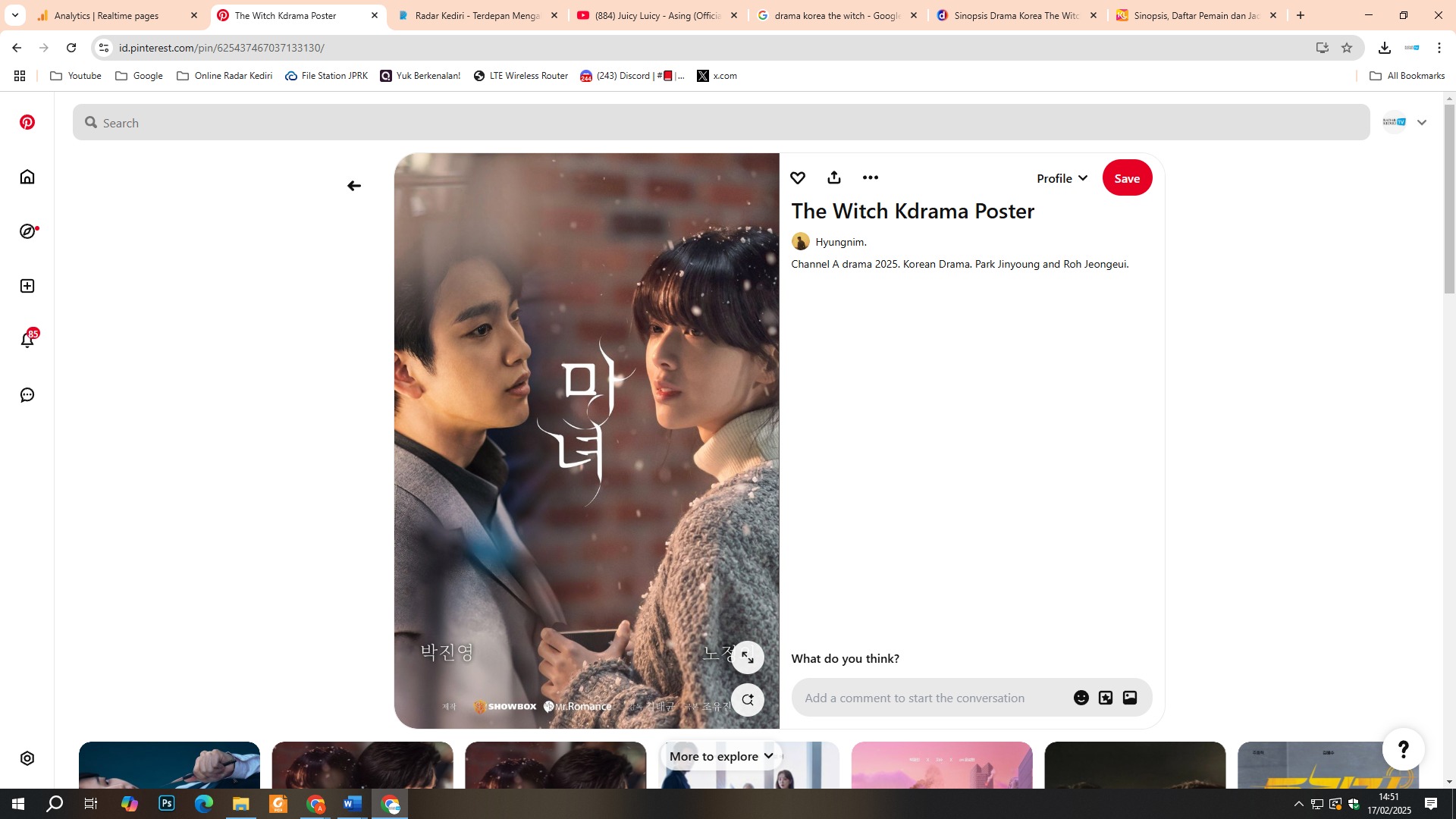Open the sticker picker in the comment box
Screen dimensions: 1456x819
coord(1106,698)
